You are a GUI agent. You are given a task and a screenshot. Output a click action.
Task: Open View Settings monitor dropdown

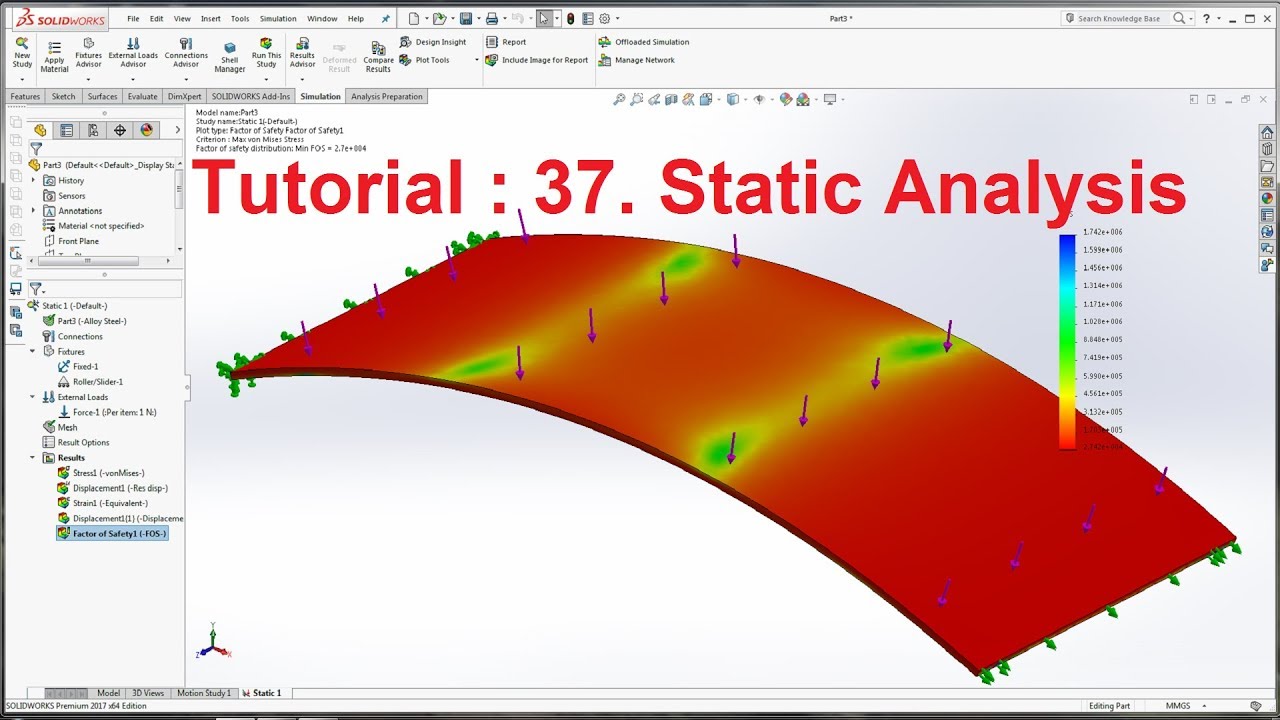click(x=830, y=99)
